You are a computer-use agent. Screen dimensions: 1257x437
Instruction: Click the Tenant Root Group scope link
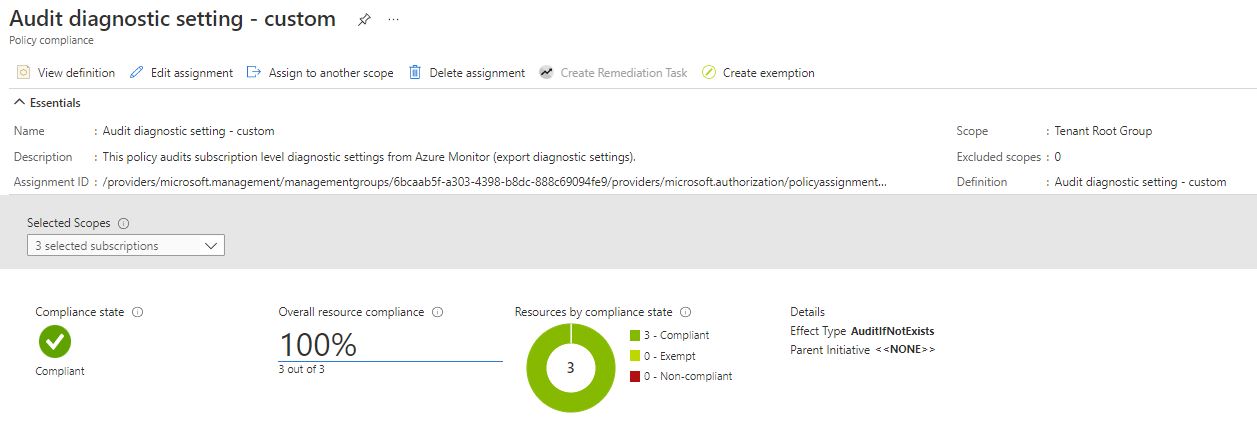[x=1103, y=131]
